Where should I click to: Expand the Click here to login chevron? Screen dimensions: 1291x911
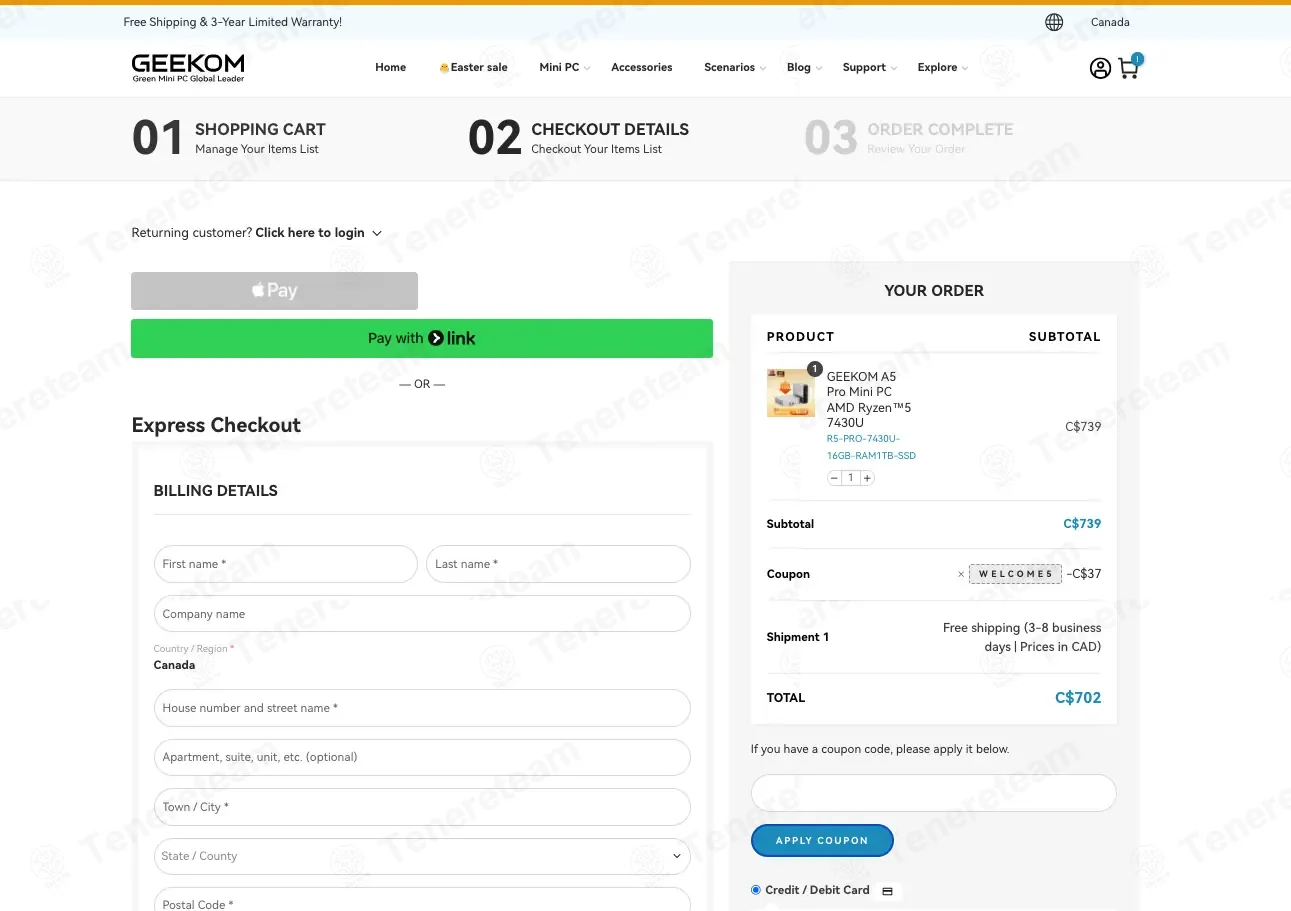[377, 233]
